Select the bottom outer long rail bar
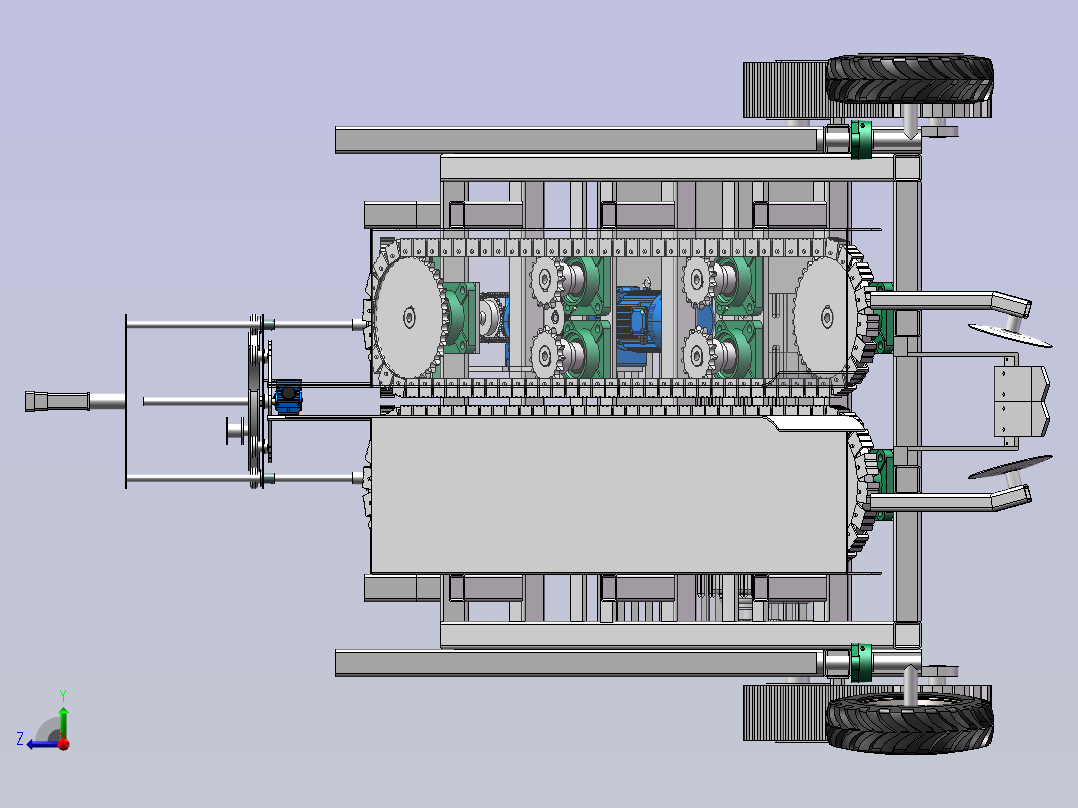Screen dimensions: 1078x808 578,664
